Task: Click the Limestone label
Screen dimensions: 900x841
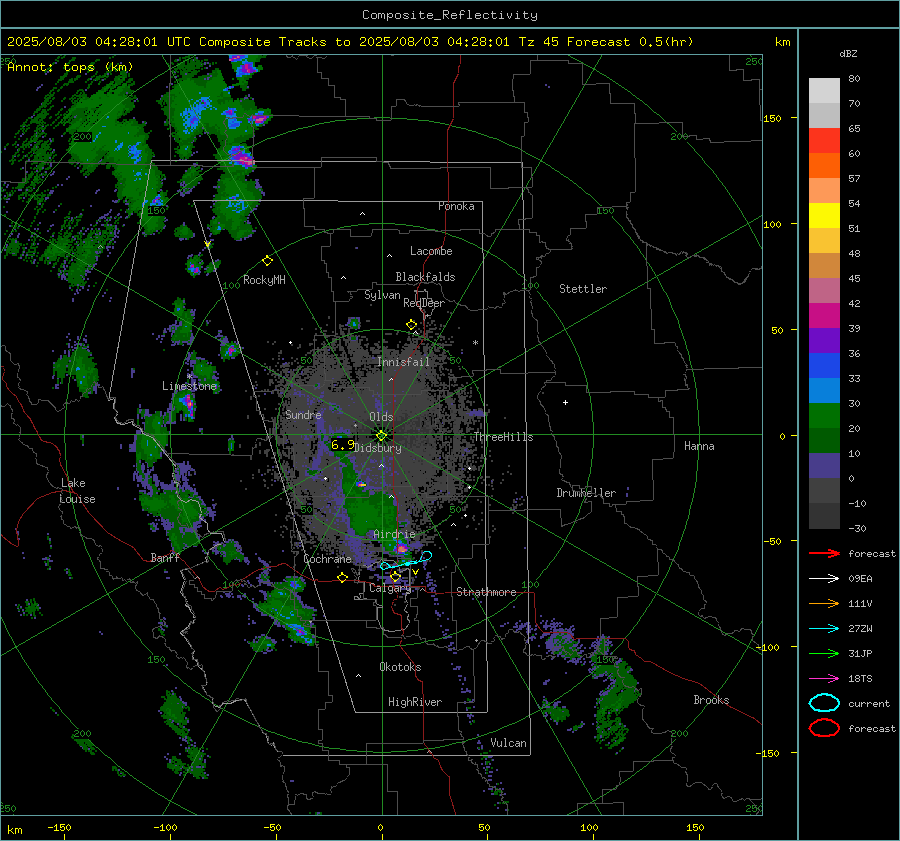Action: (189, 386)
